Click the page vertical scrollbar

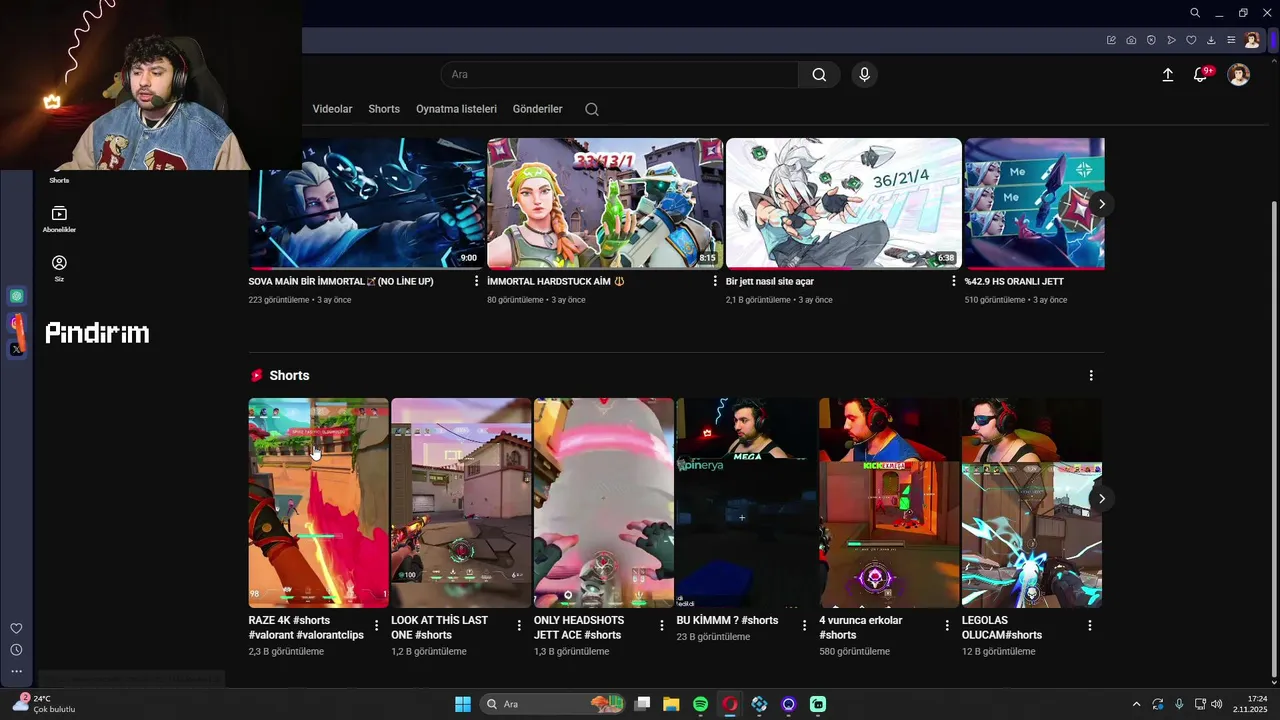tap(1273, 439)
